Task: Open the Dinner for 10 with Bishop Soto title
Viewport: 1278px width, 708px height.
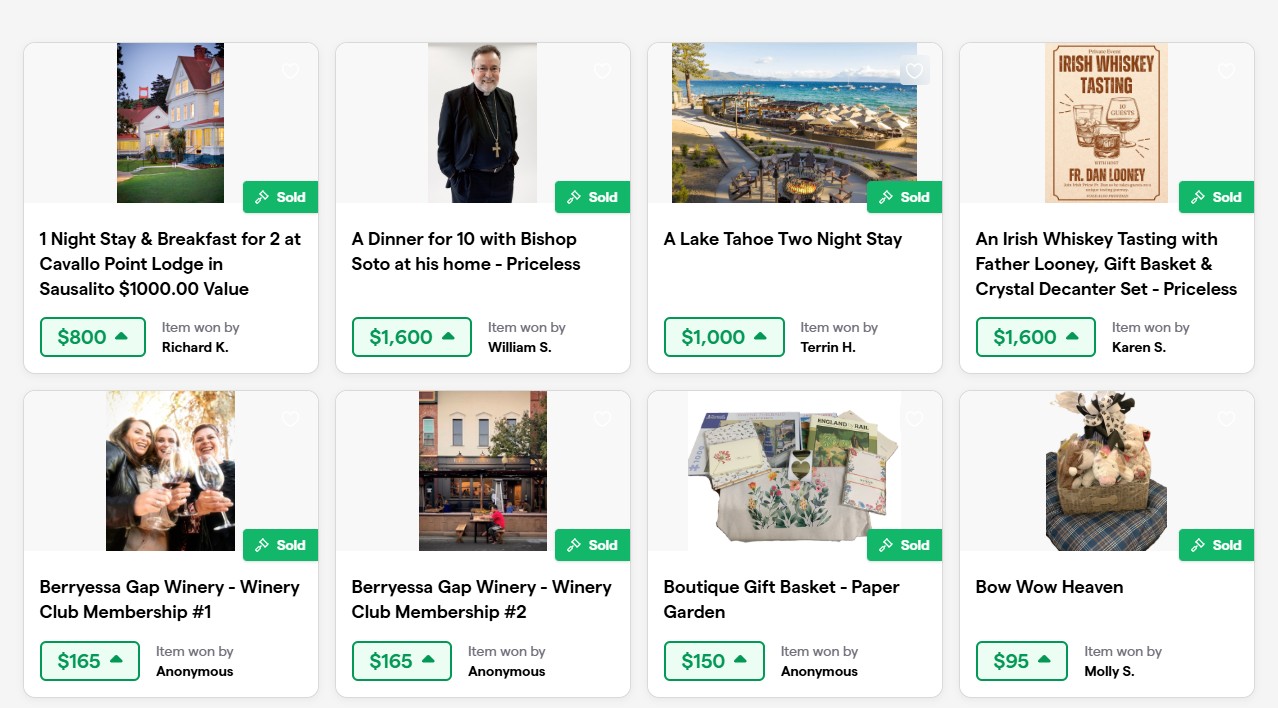Action: click(x=465, y=251)
